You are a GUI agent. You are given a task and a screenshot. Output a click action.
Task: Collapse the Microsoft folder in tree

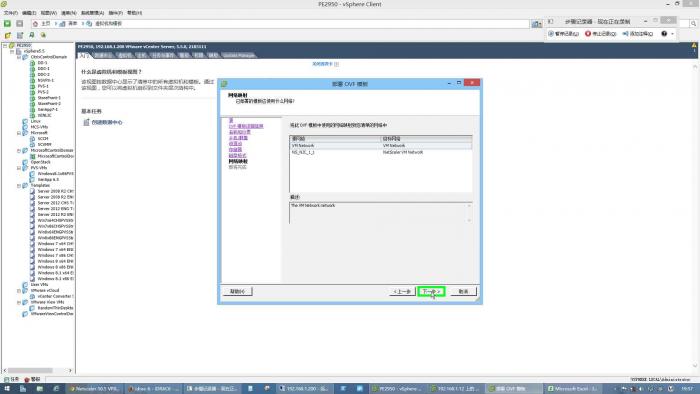[x=19, y=133]
